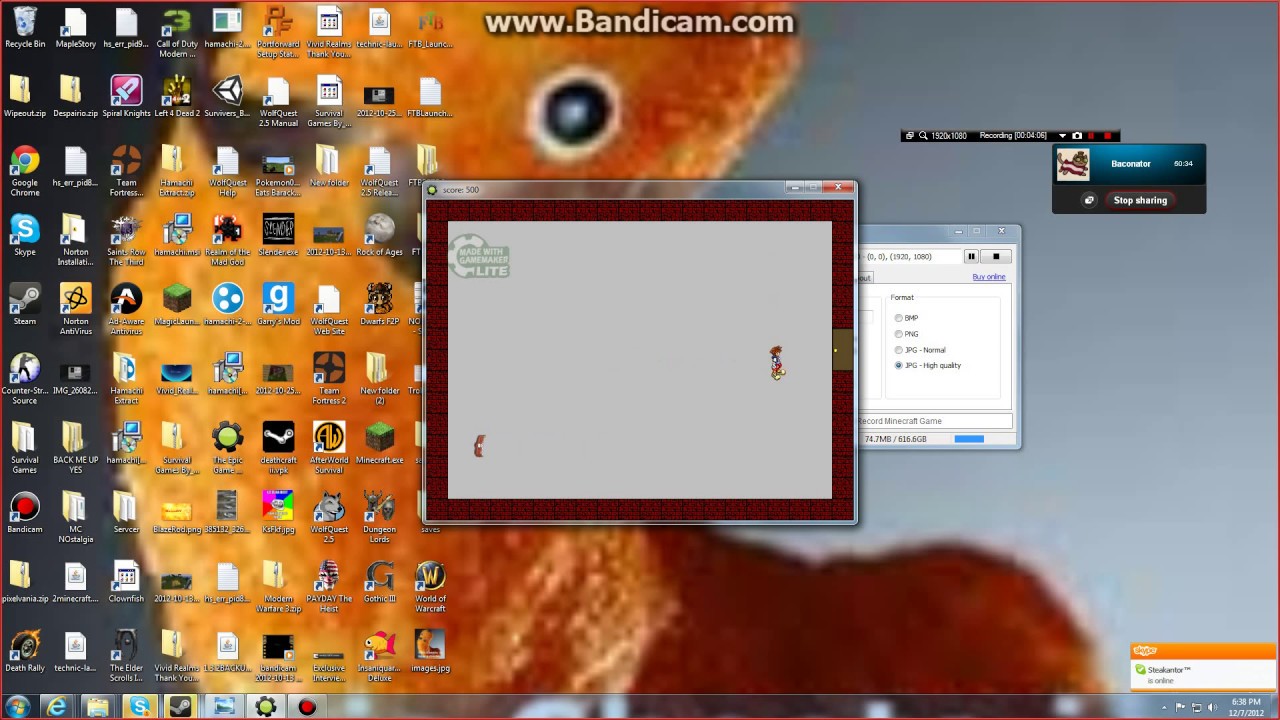
Task: Launch Spiral Knights from the desktop
Action: (x=126, y=97)
